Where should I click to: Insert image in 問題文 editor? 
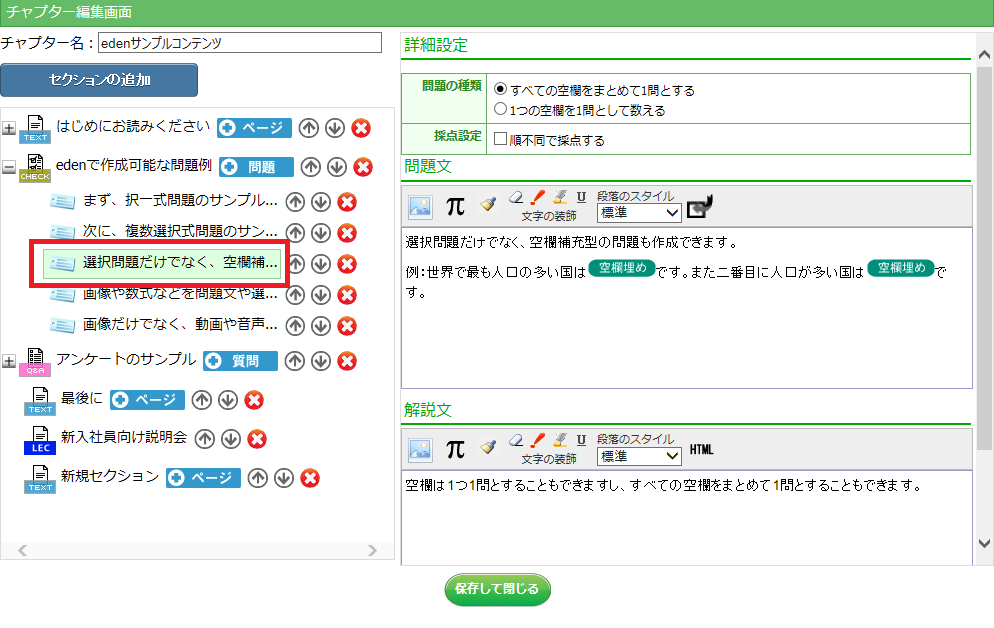(420, 207)
